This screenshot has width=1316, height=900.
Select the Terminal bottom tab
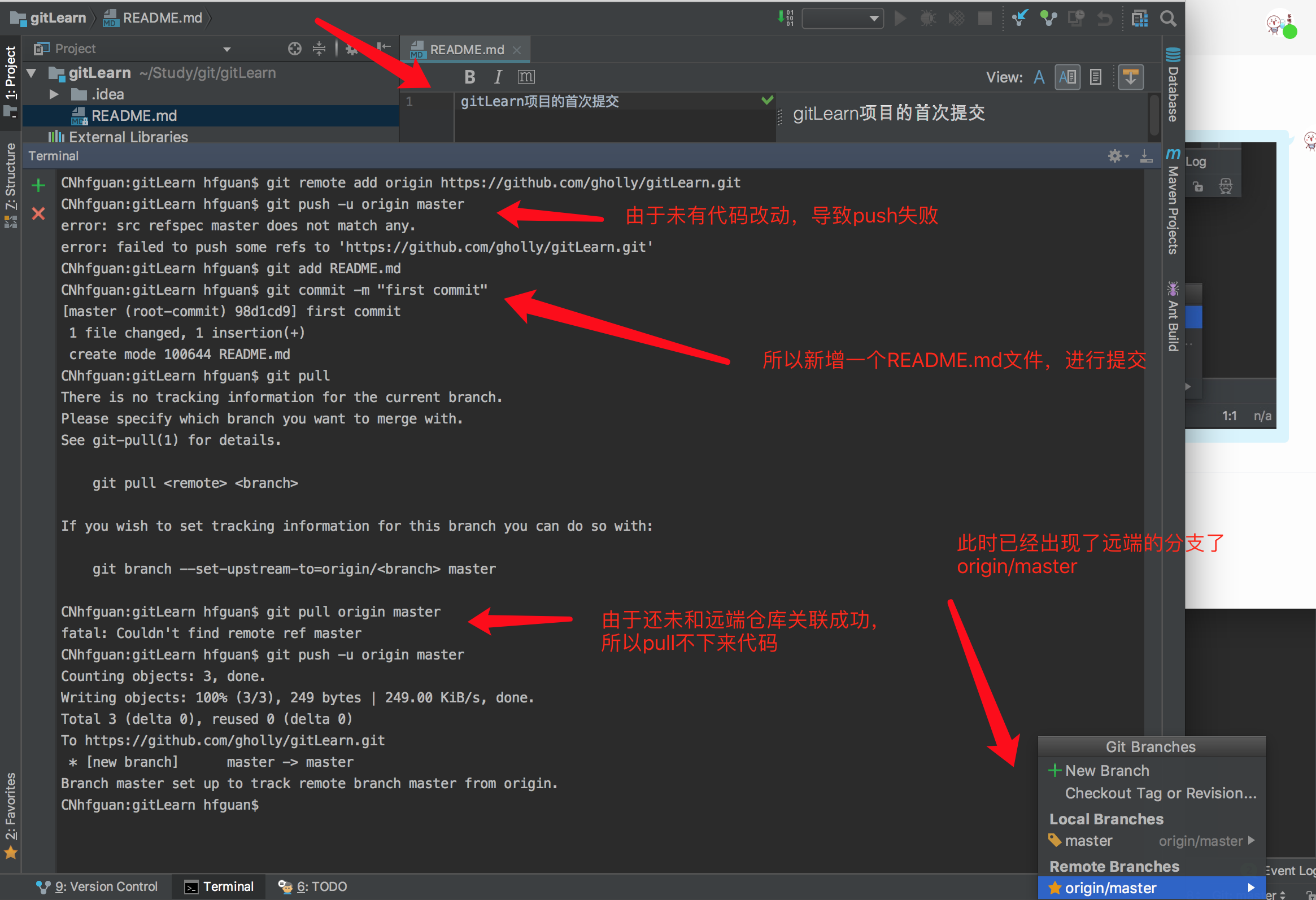coord(219,886)
